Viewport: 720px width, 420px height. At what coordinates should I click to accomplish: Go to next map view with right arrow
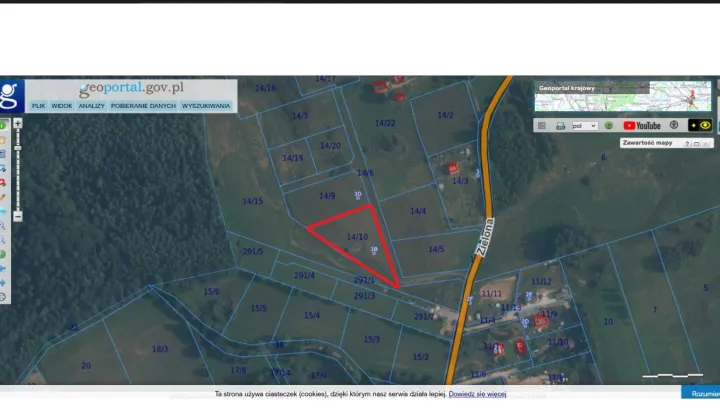2,283
